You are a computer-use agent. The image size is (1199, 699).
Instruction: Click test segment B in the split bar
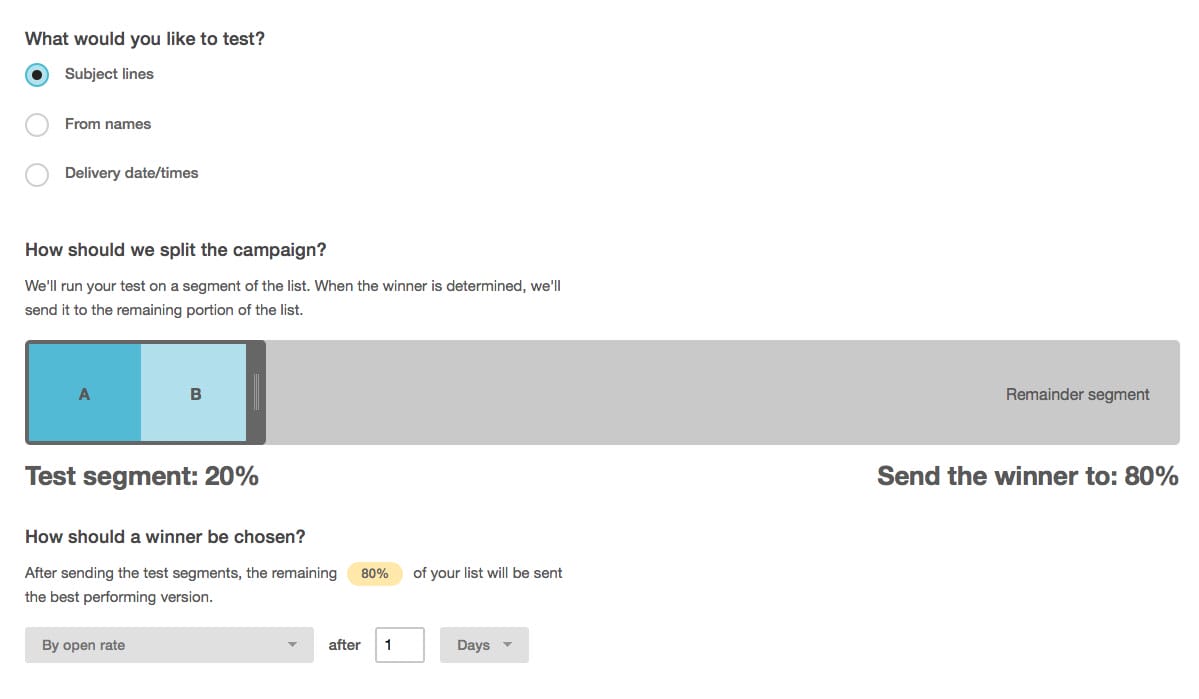195,393
